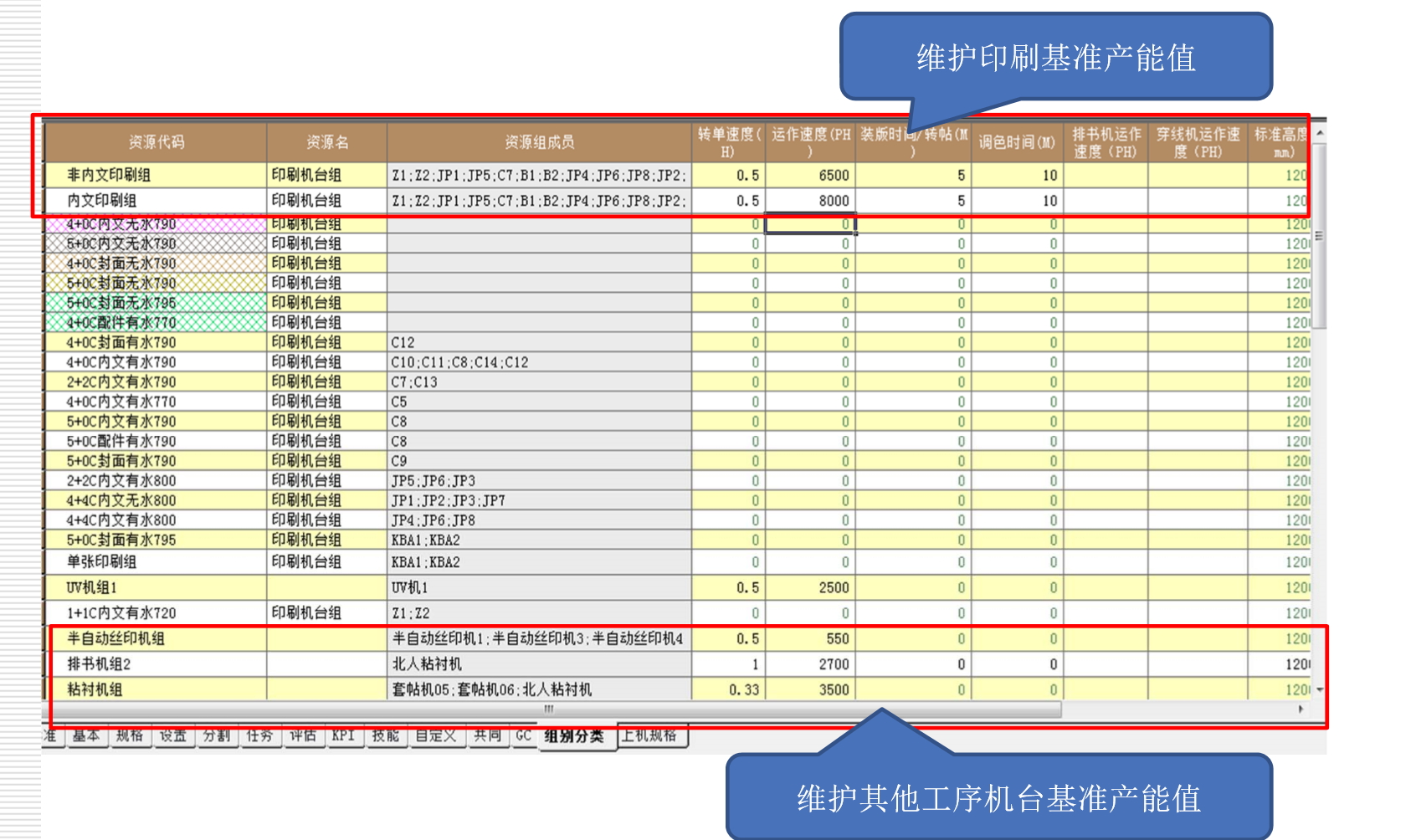Click vertical scrollbar down arrow
The width and height of the screenshot is (1416, 840).
pos(1320,690)
